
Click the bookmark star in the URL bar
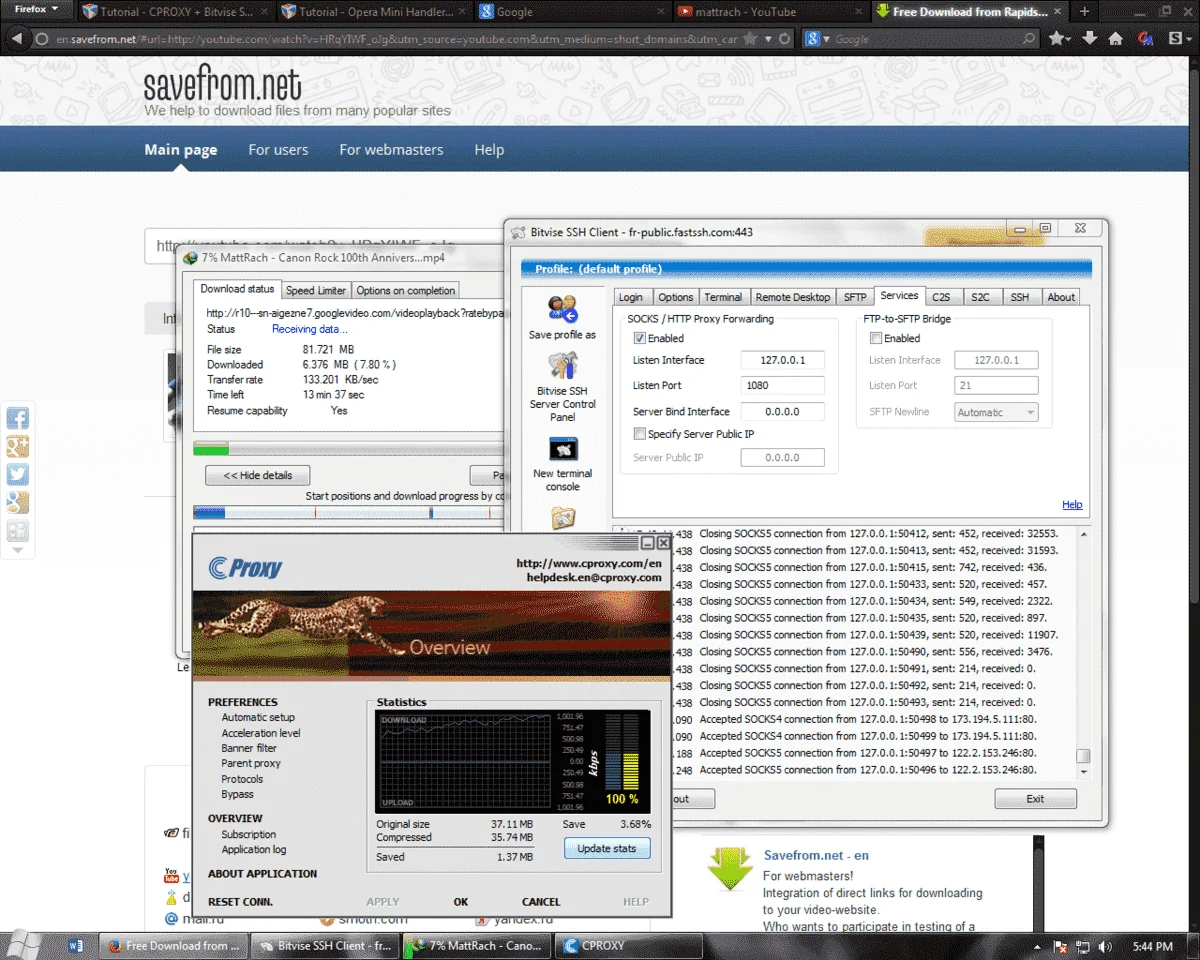point(749,39)
